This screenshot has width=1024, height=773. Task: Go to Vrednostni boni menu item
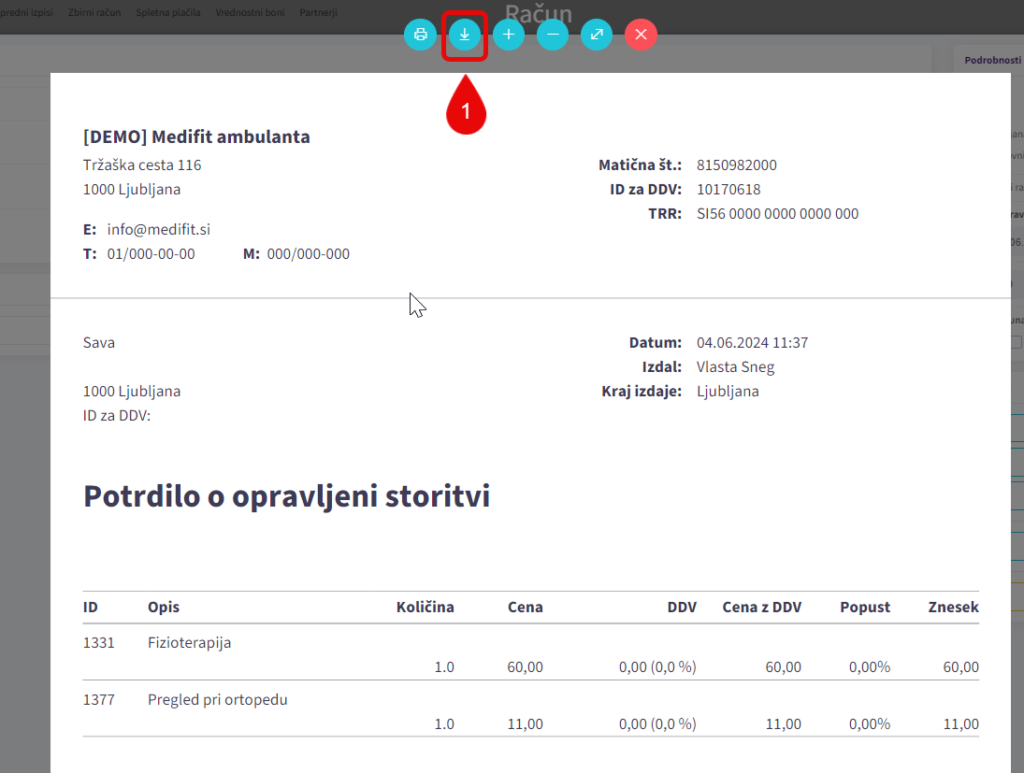click(248, 13)
